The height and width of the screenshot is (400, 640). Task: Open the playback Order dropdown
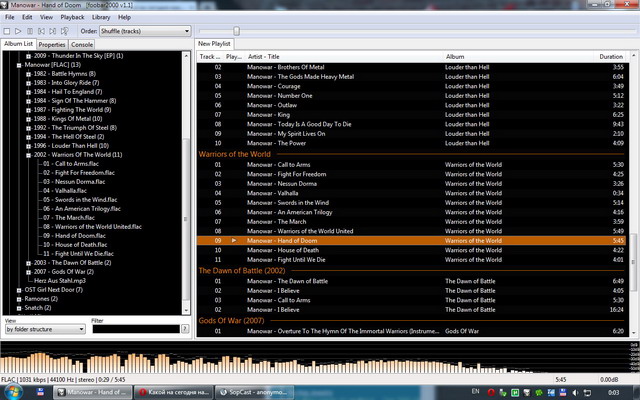click(x=145, y=31)
